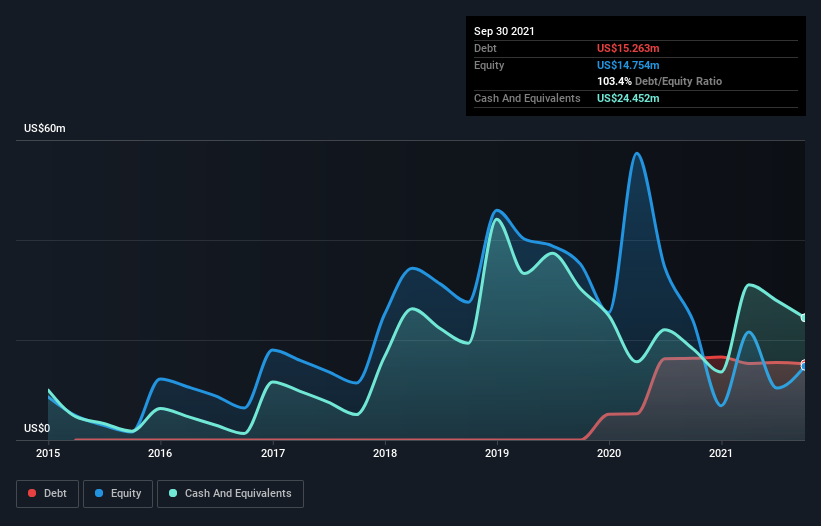Click the 2015 x-axis label
The height and width of the screenshot is (526, 821).
(48, 453)
